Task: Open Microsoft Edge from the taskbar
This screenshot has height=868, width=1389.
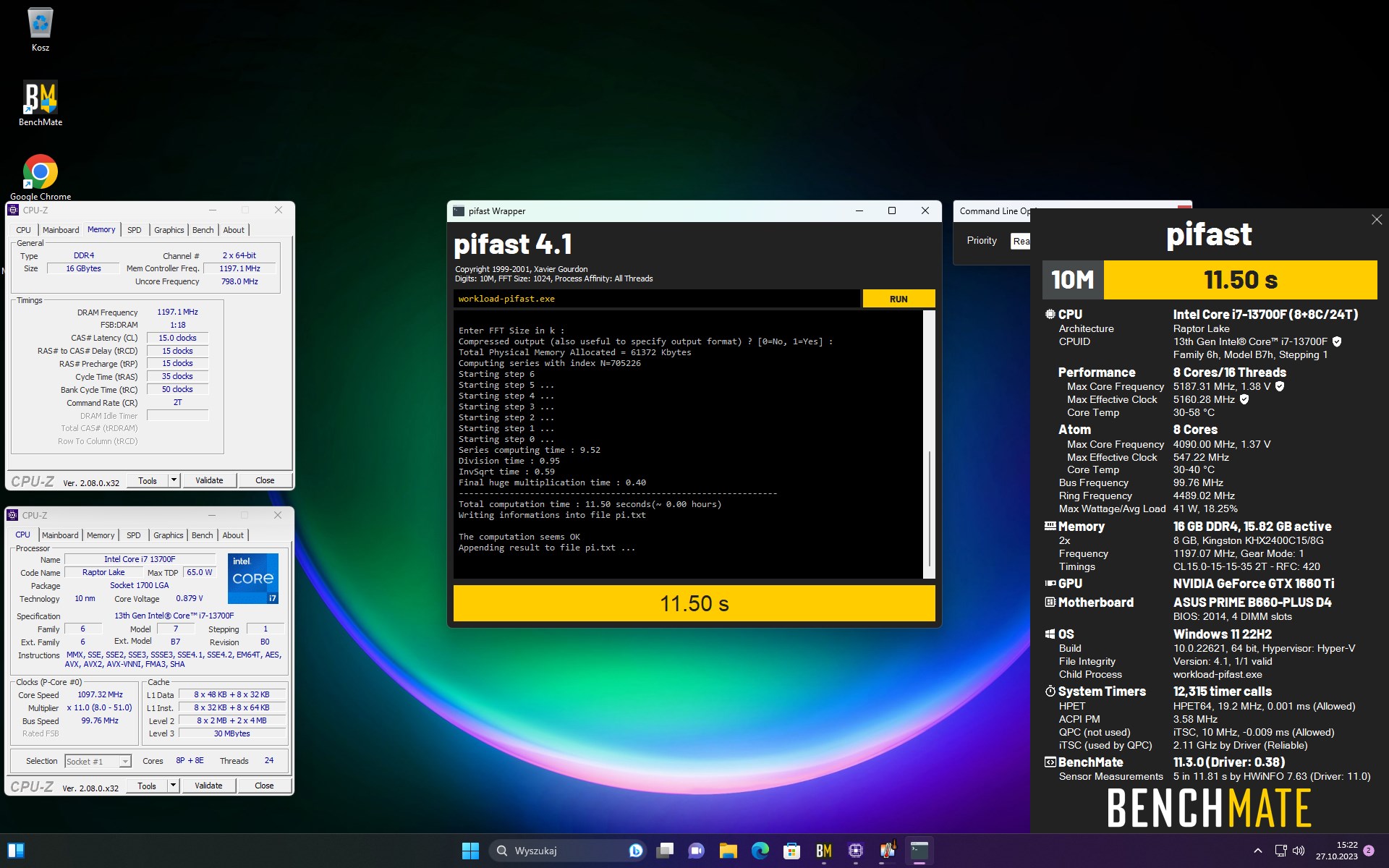Action: coord(760,851)
